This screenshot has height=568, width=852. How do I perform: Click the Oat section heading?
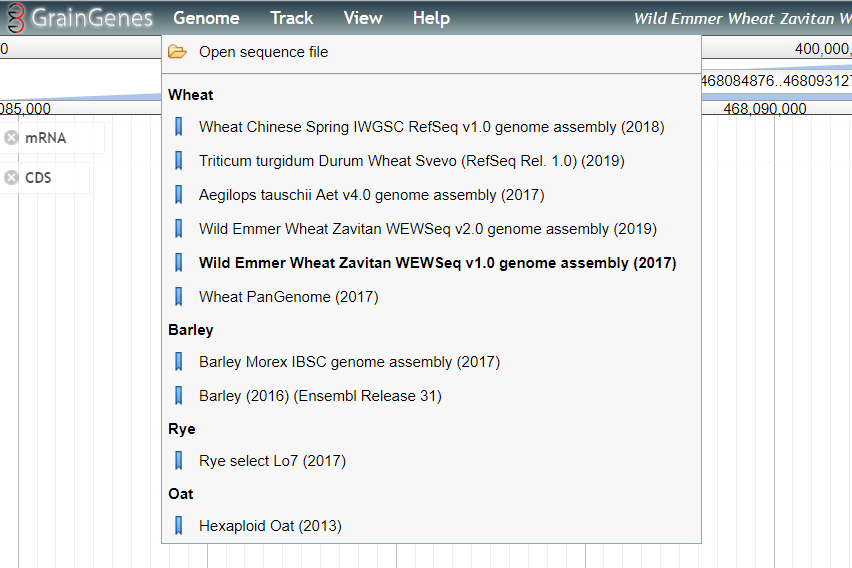tap(180, 494)
